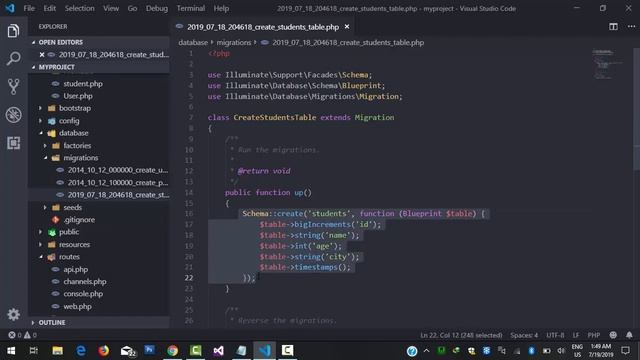Screen dimensions: 640x360
Task: Split the editor to the right
Action: 613,27
